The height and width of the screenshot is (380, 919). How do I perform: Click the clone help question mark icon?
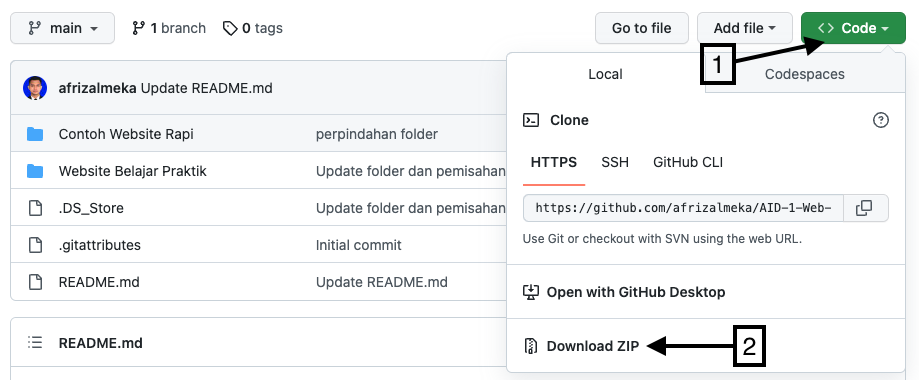pyautogui.click(x=881, y=120)
